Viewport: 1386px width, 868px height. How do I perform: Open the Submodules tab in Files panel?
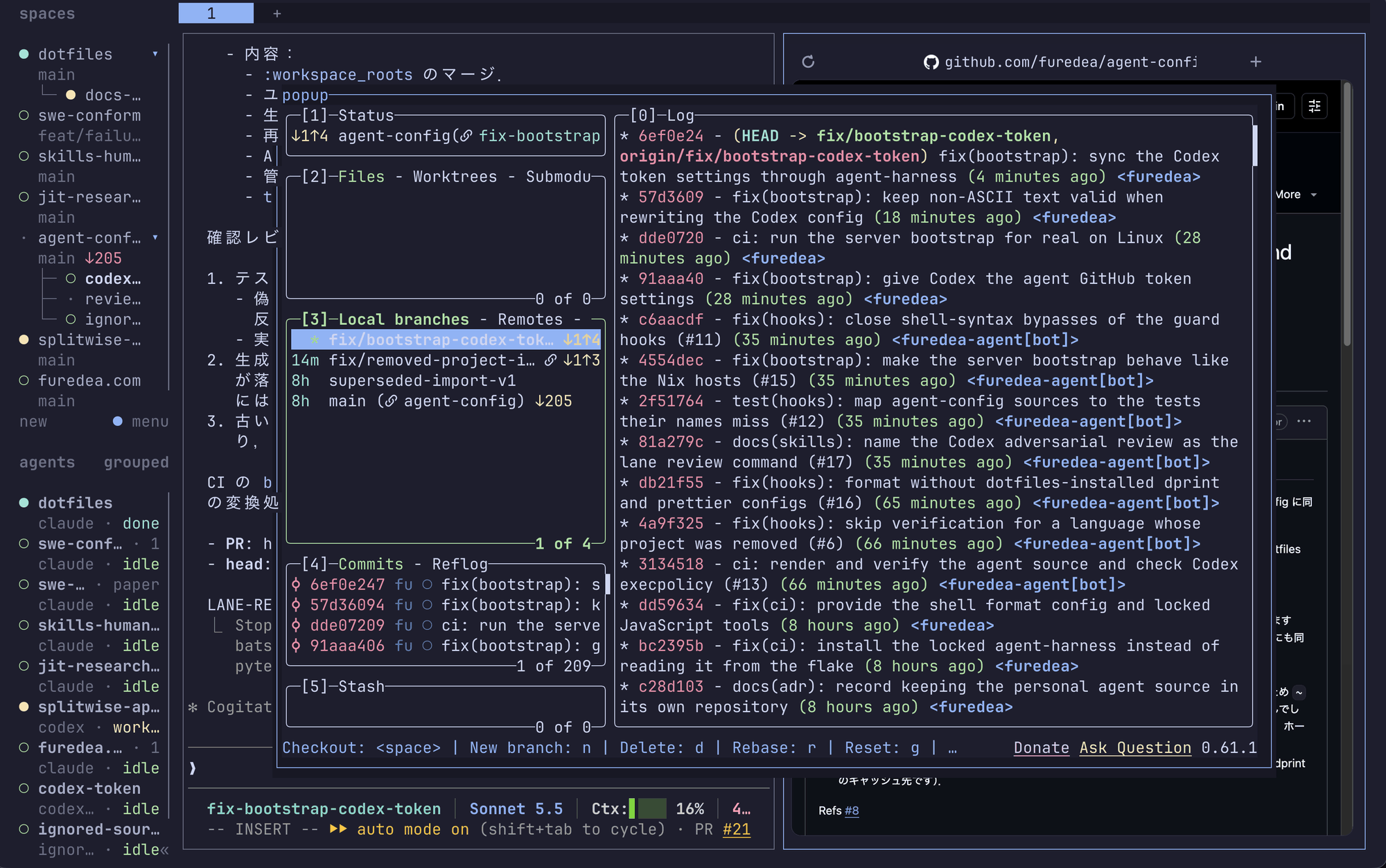pyautogui.click(x=559, y=177)
